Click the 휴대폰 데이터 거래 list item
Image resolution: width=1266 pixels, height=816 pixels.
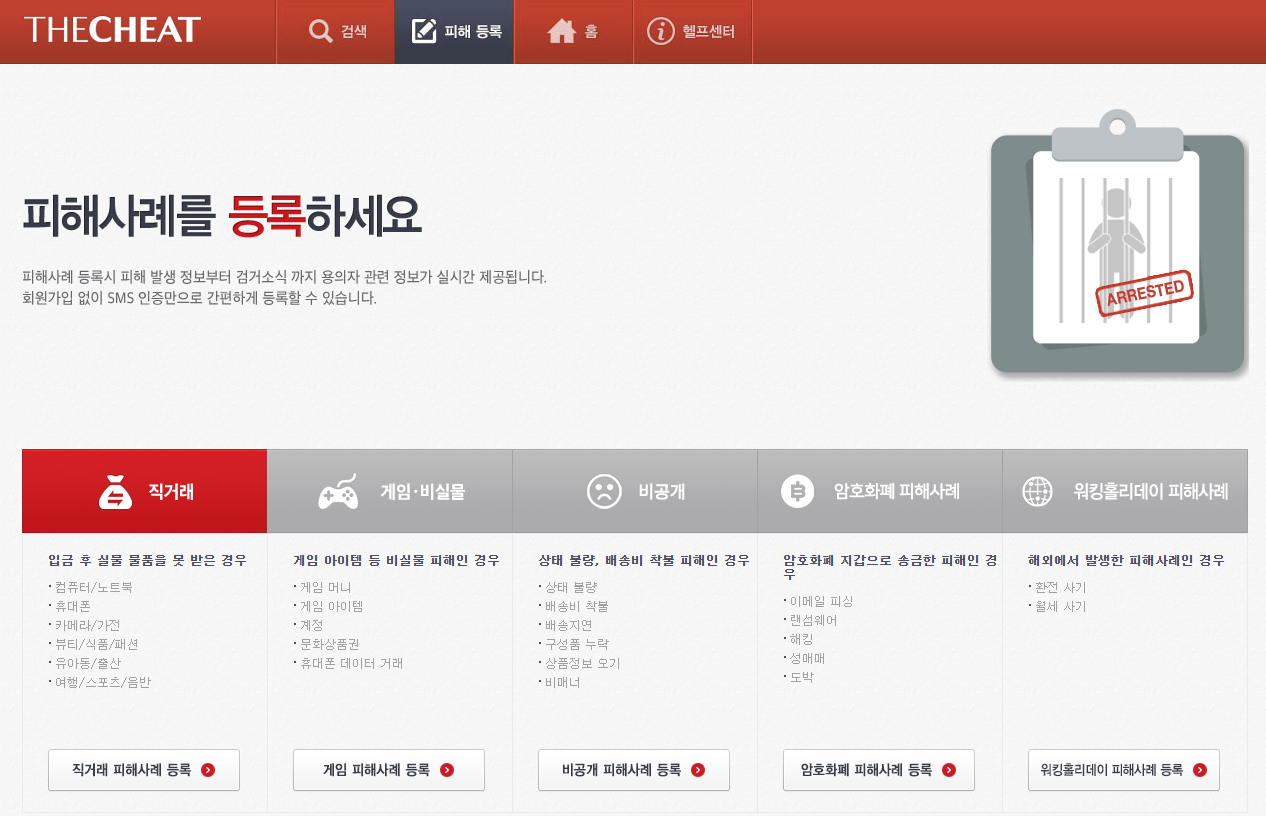tap(351, 663)
